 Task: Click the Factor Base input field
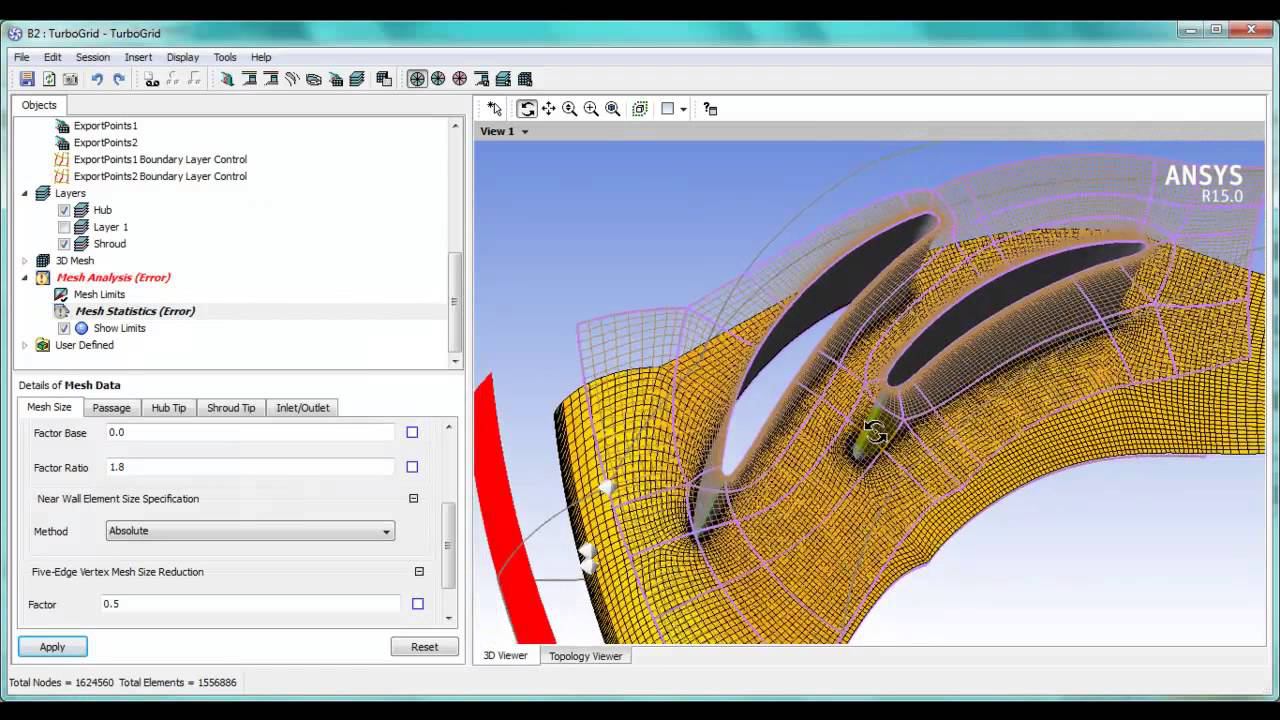(250, 432)
